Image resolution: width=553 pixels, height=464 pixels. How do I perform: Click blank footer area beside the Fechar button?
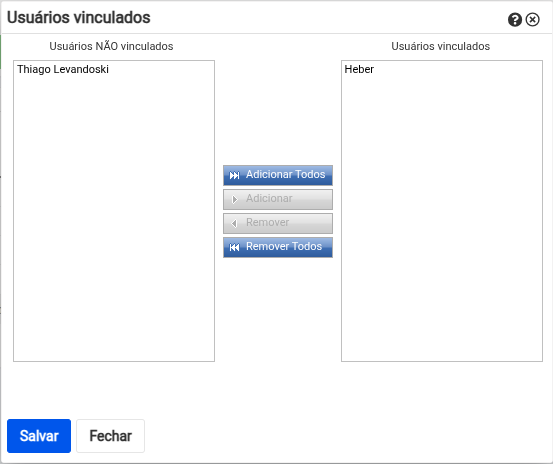[x=346, y=436]
